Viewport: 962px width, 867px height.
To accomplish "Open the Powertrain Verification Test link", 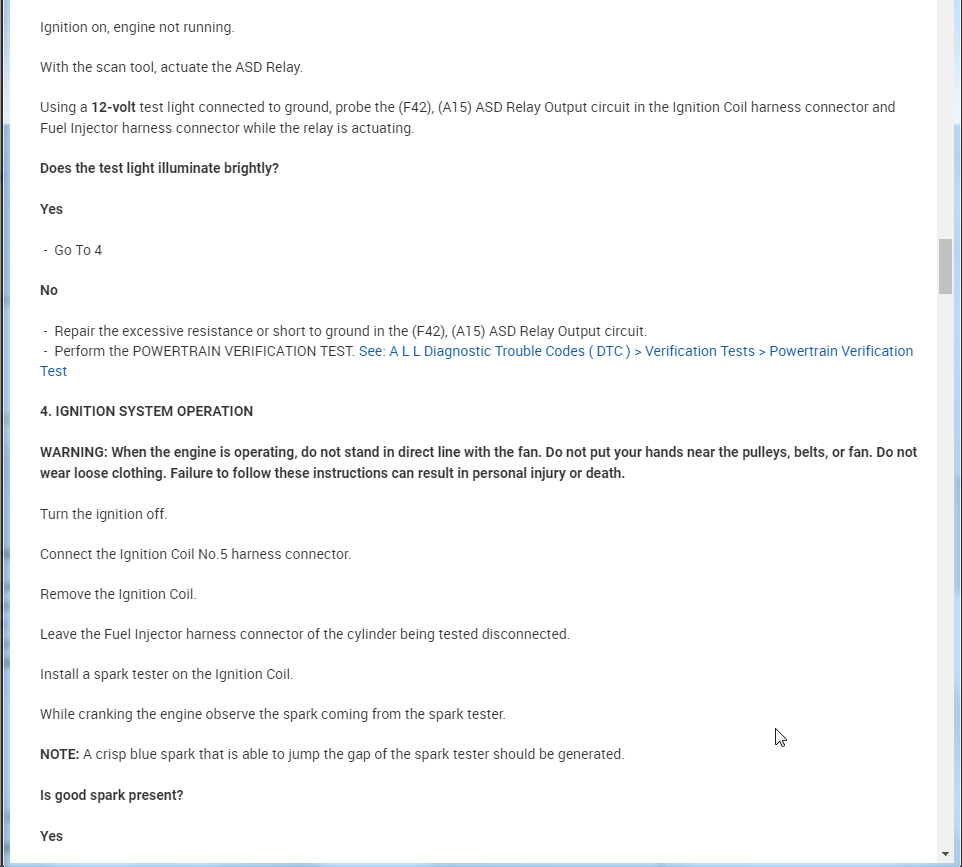I will [x=635, y=351].
